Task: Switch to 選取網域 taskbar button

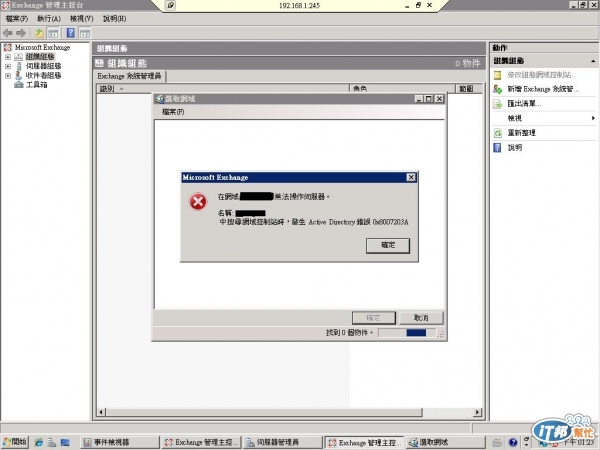Action: tap(445, 442)
